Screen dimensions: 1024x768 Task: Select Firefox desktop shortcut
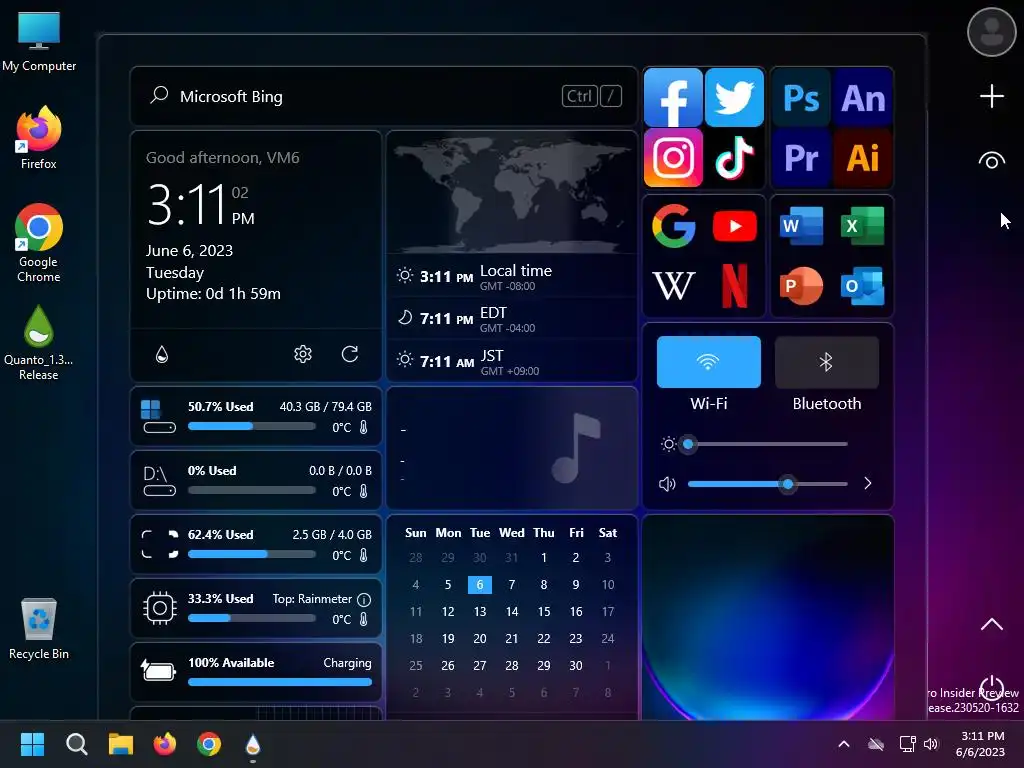[39, 138]
